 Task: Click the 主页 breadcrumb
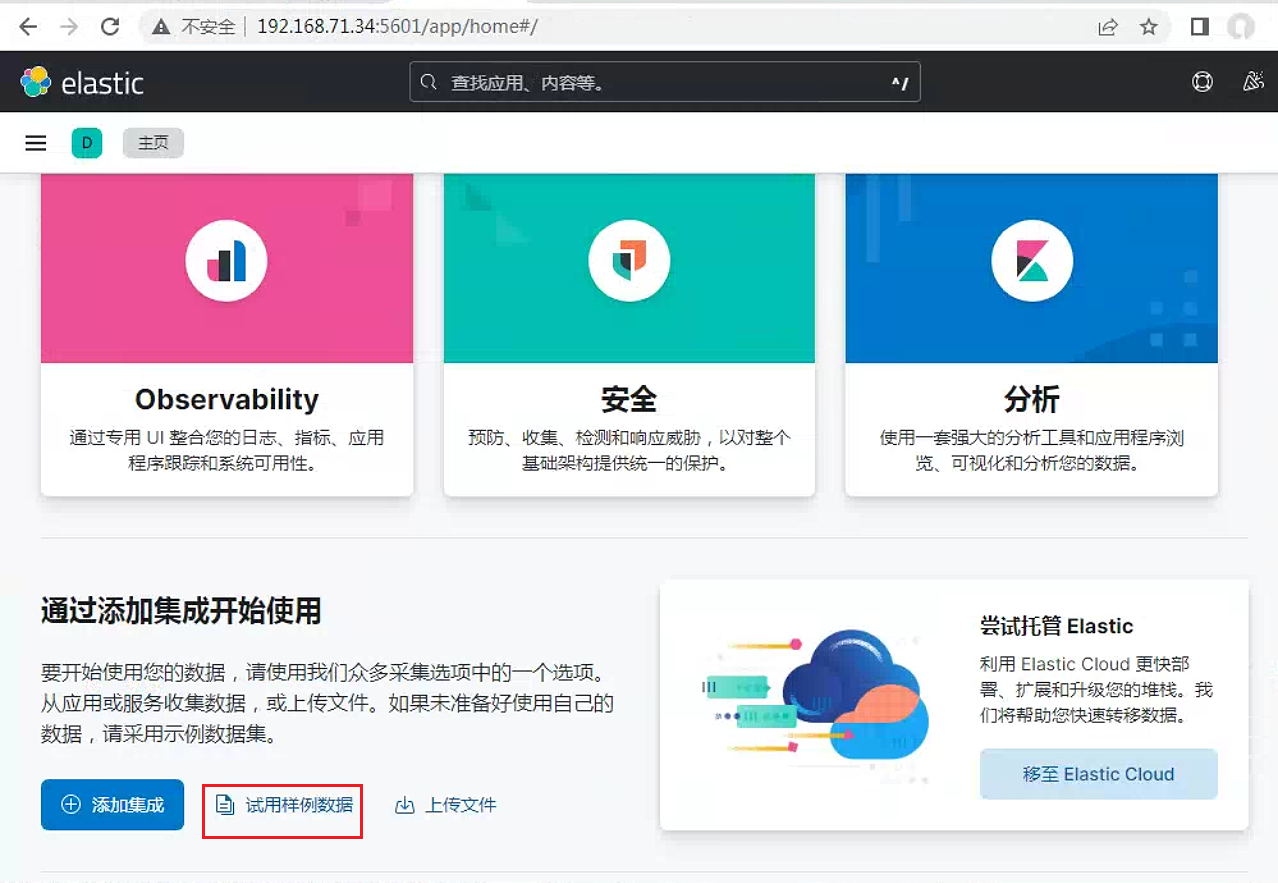pyautogui.click(x=153, y=143)
